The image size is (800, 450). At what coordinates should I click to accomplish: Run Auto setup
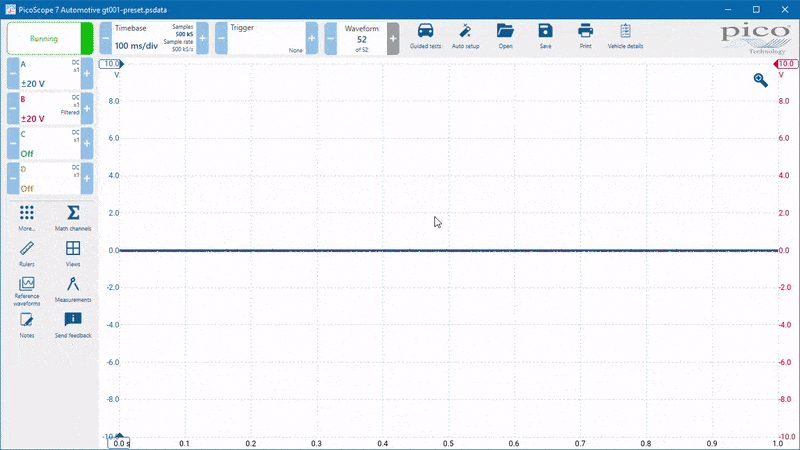click(x=465, y=36)
